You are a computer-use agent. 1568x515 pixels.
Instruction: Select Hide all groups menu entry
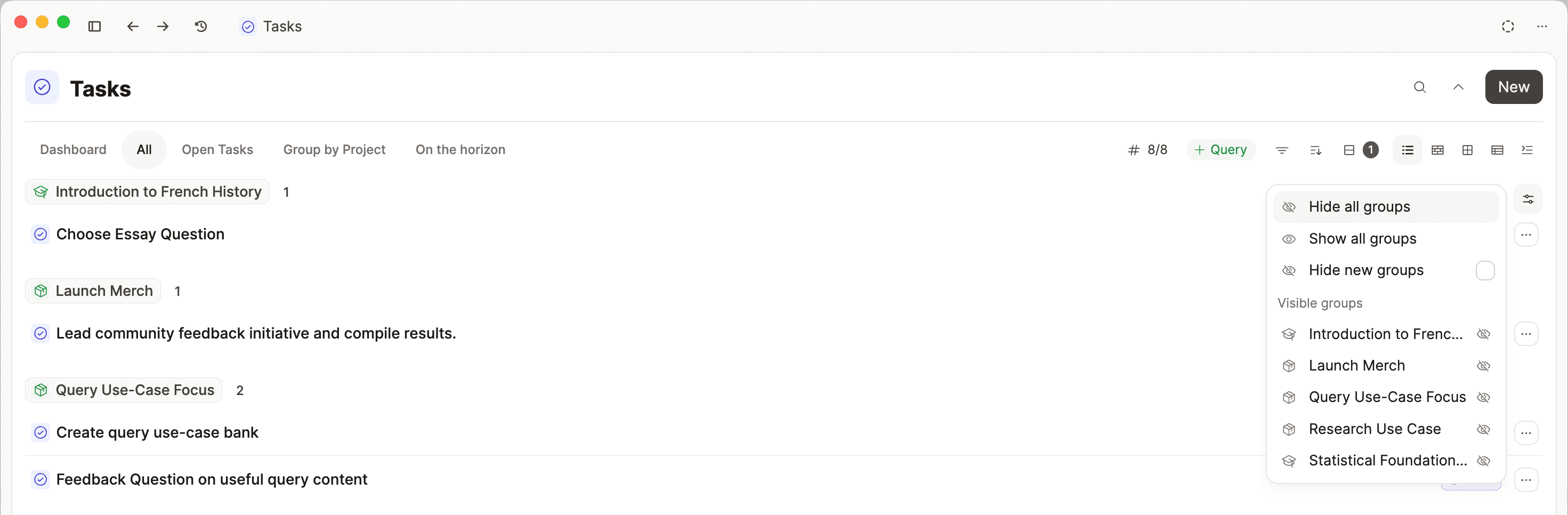coord(1359,207)
